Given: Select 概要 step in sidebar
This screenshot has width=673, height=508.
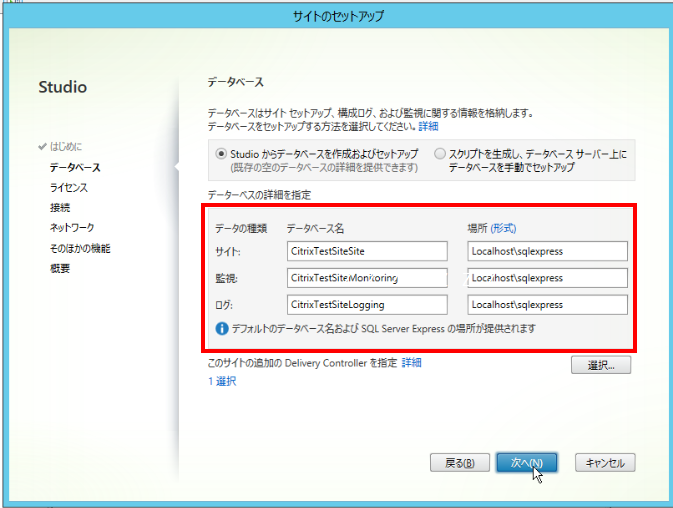Looking at the screenshot, I should coord(60,269).
